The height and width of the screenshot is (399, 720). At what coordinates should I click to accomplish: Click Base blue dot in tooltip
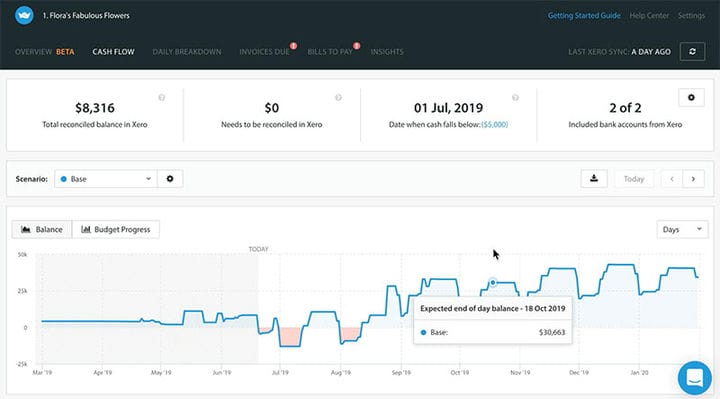(x=423, y=332)
